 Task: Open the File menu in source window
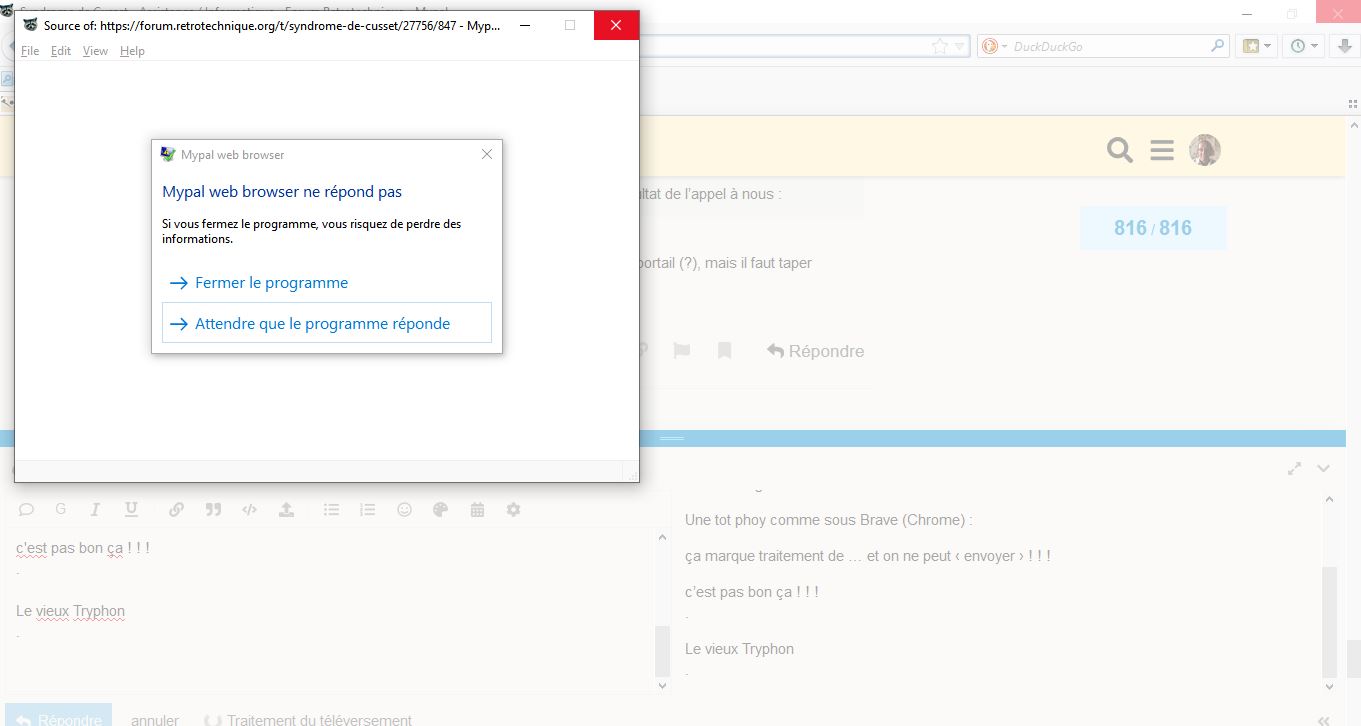tap(30, 51)
